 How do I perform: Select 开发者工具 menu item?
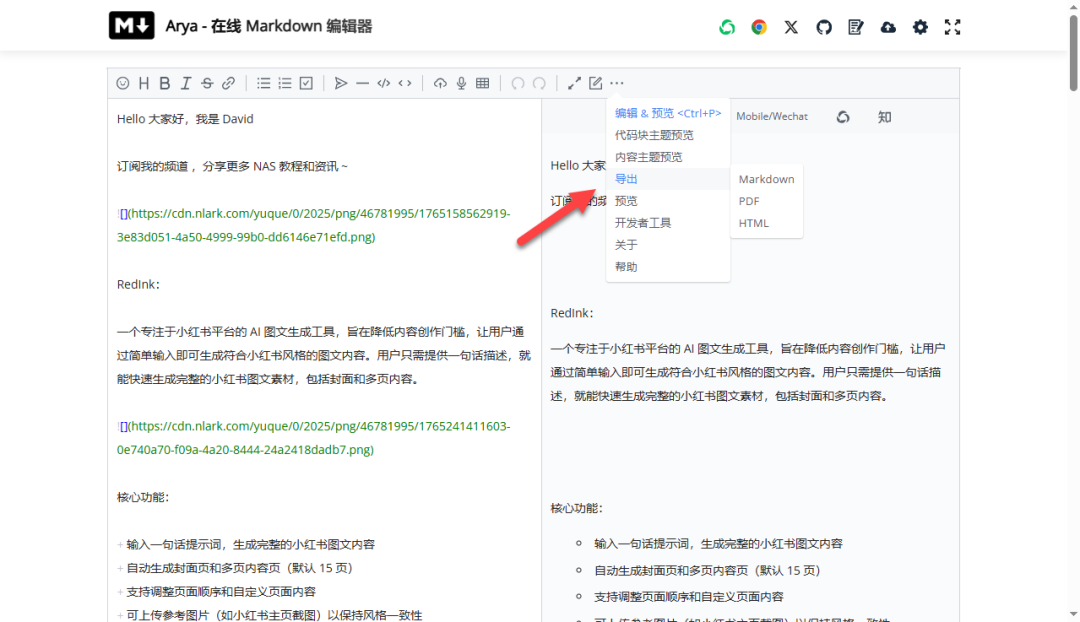[667, 223]
